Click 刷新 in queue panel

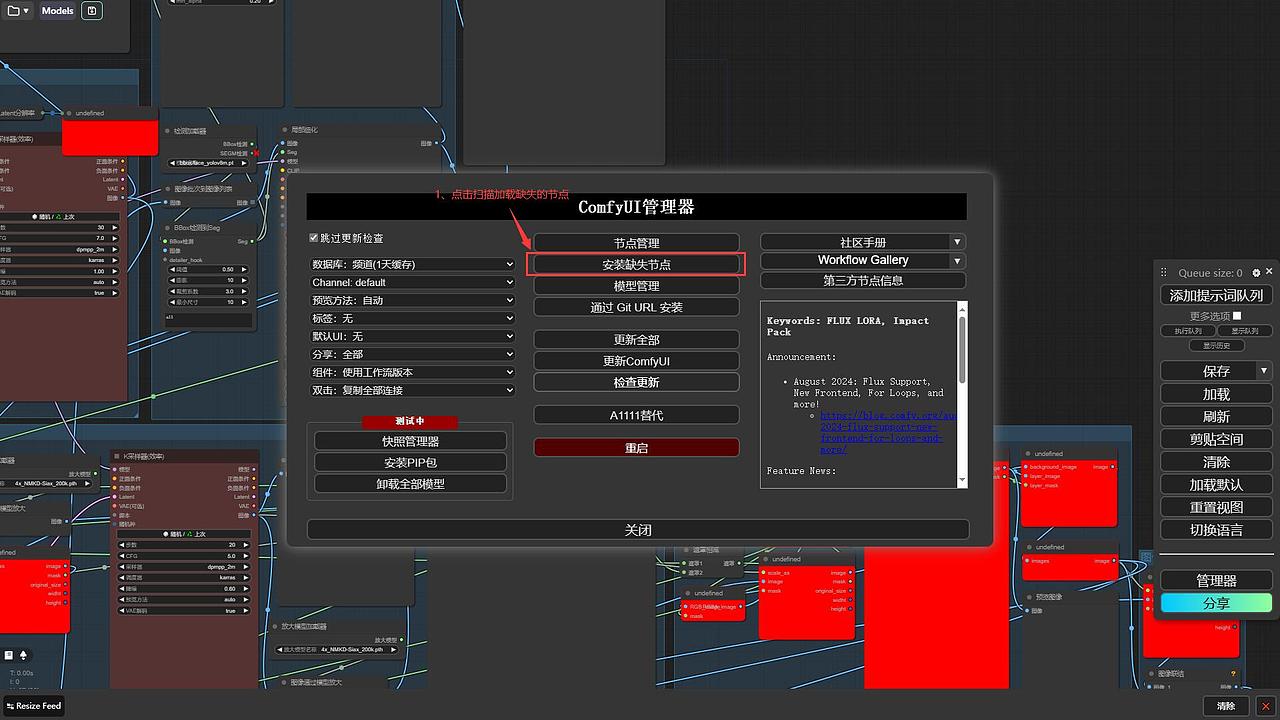1216,417
